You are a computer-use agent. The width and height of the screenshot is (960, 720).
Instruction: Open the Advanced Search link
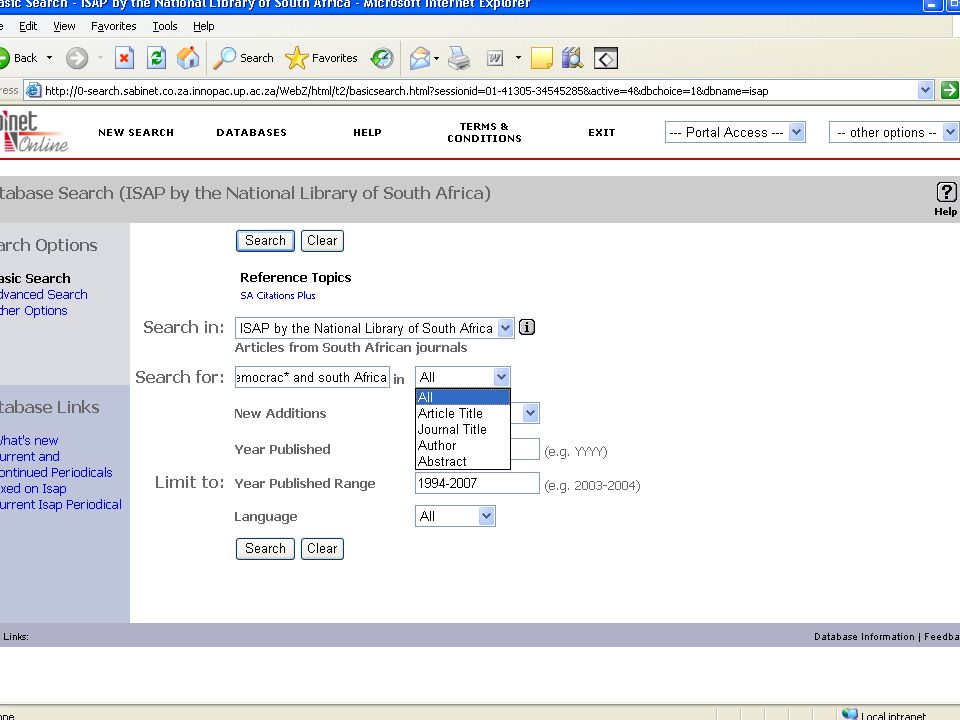pyautogui.click(x=43, y=294)
